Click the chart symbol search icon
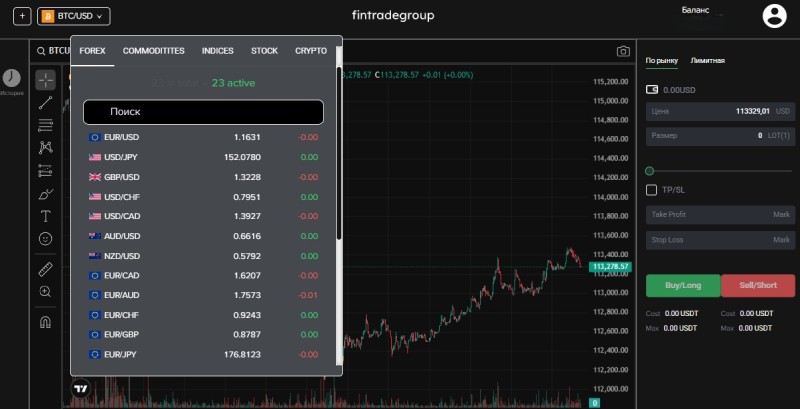This screenshot has height=409, width=800. point(40,51)
